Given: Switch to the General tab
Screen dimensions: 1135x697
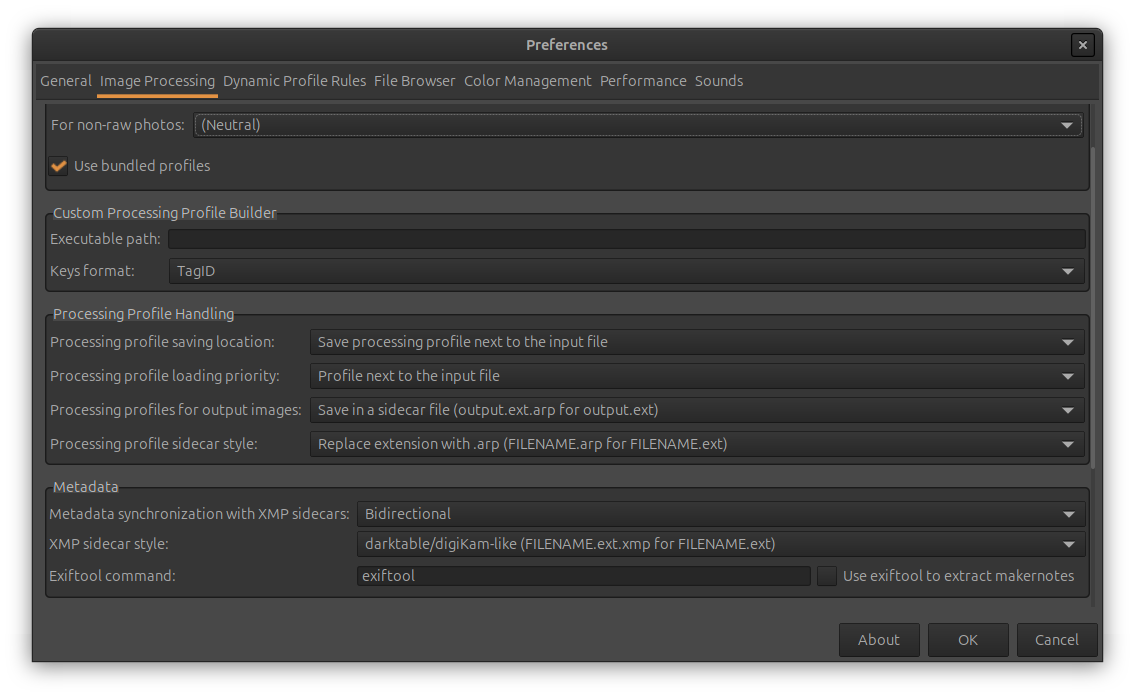Looking at the screenshot, I should [66, 81].
